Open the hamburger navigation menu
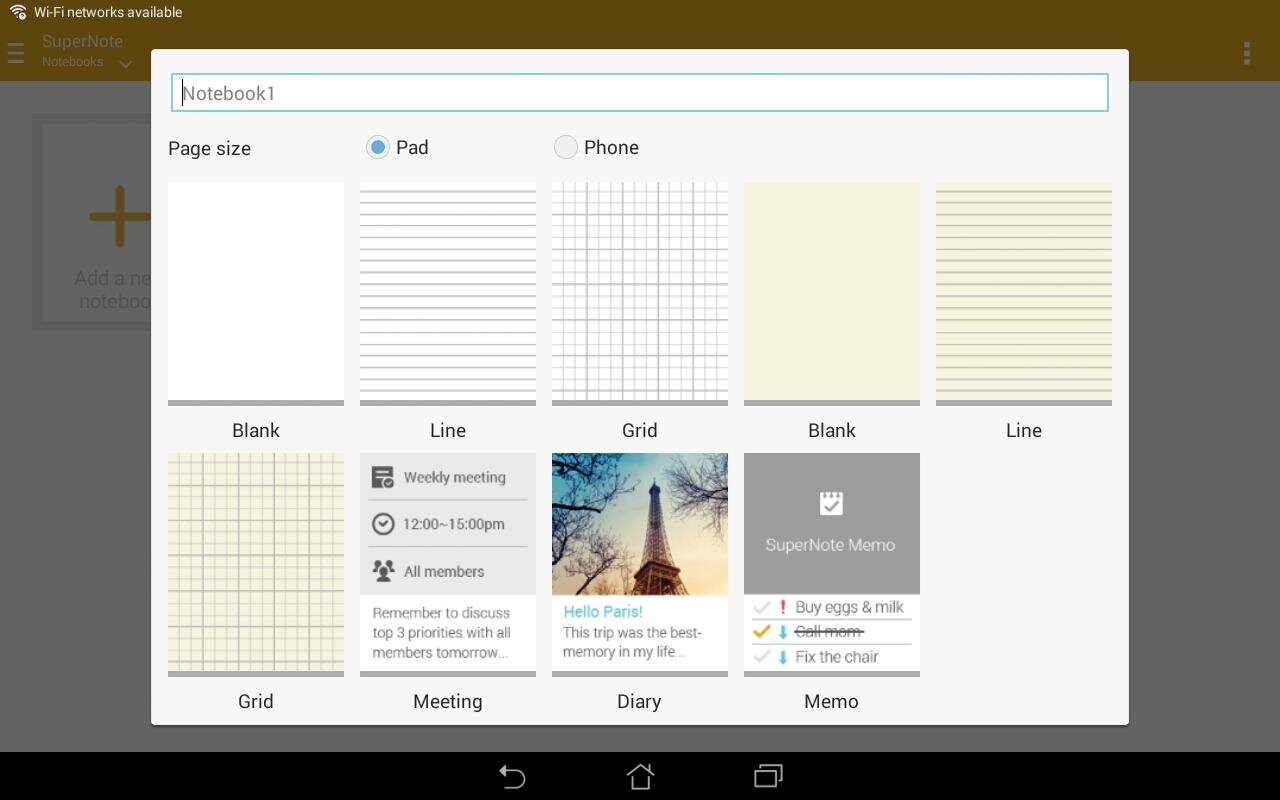 pyautogui.click(x=15, y=53)
